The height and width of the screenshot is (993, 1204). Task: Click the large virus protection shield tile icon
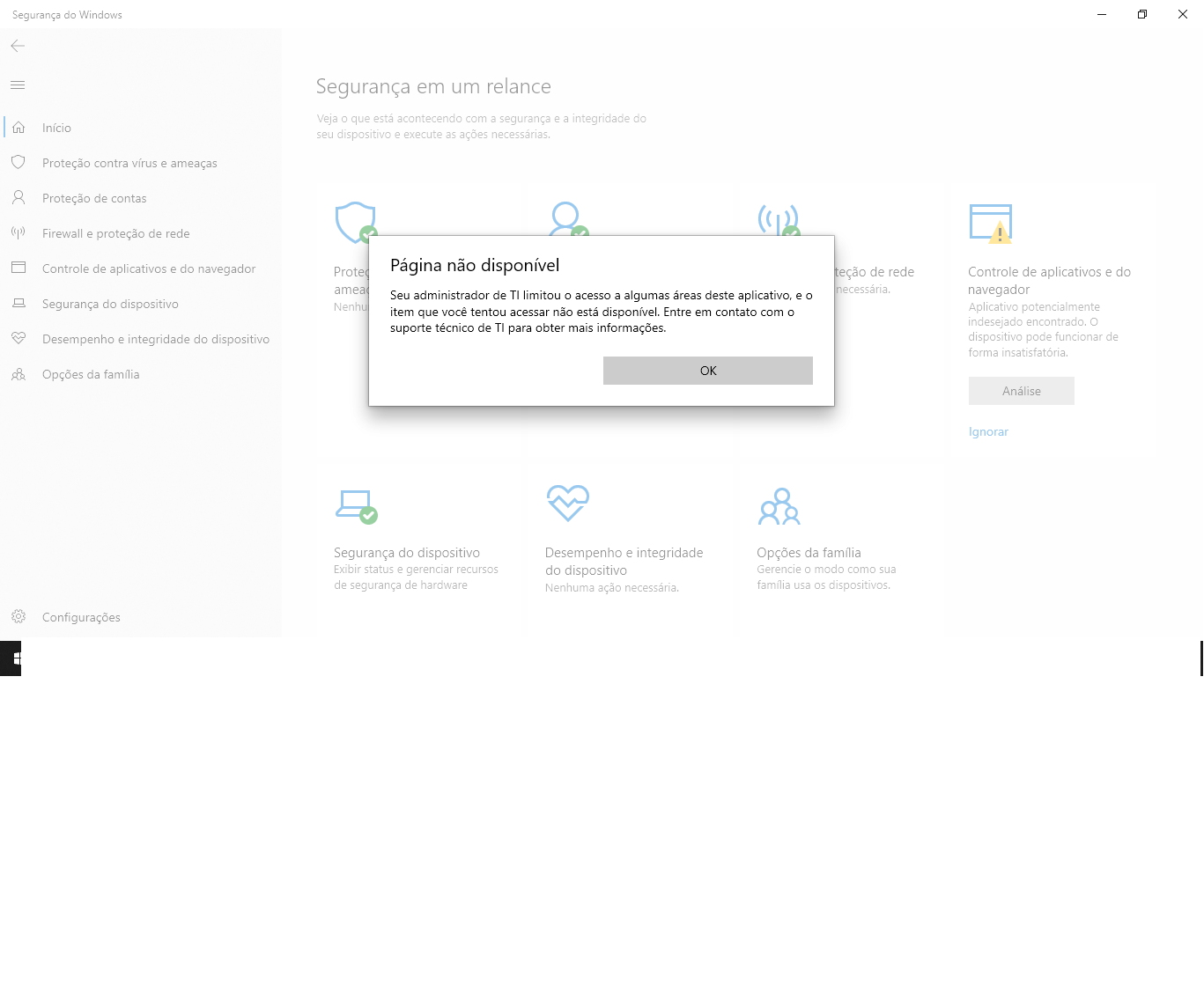(356, 222)
